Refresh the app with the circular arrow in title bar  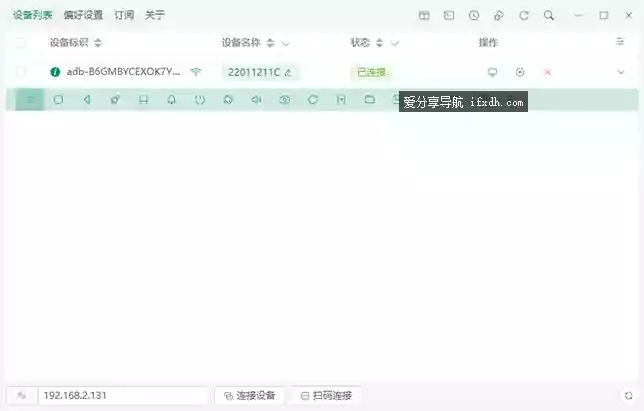pos(524,16)
